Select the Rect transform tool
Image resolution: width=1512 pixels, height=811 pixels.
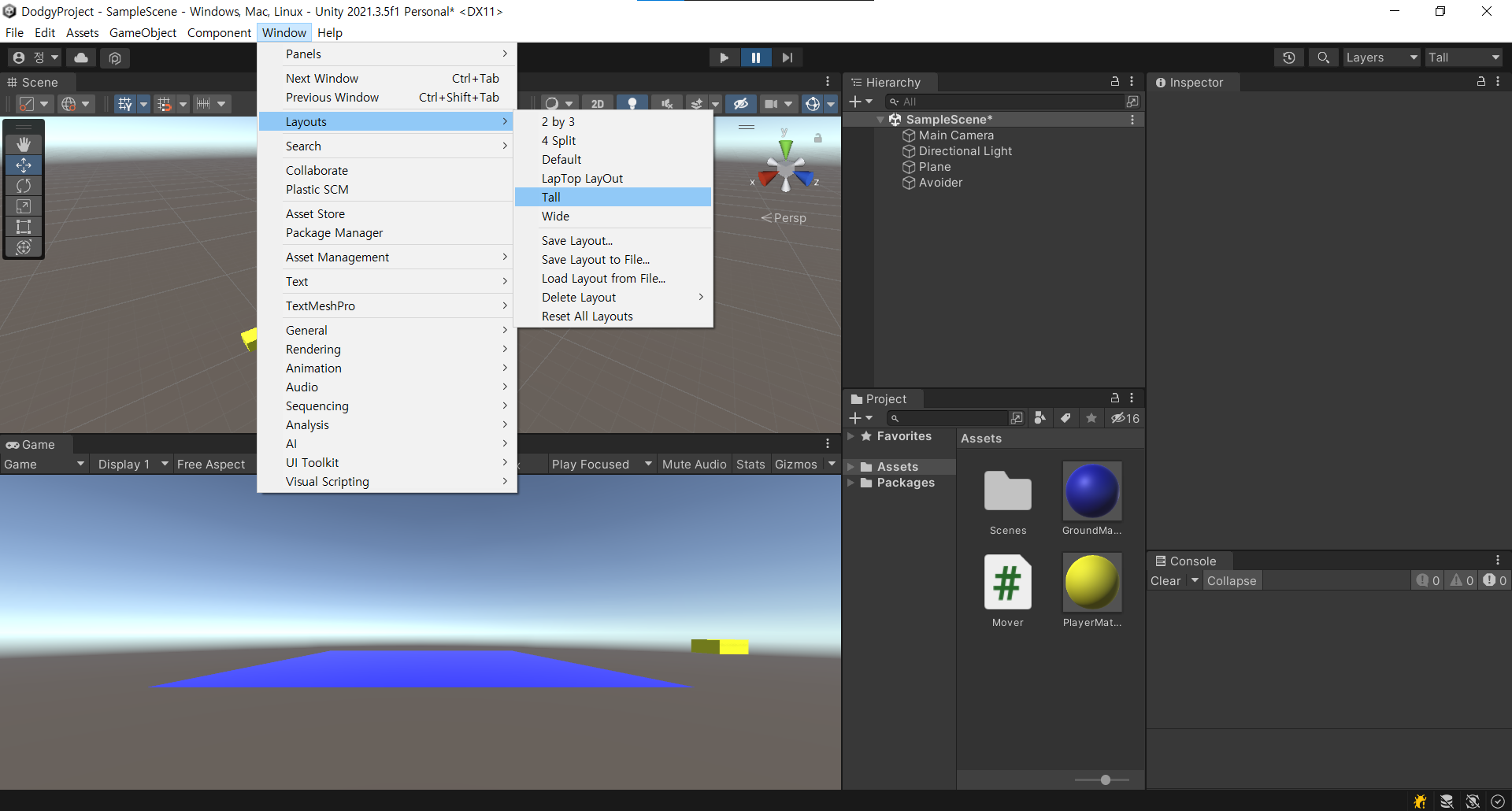click(24, 227)
